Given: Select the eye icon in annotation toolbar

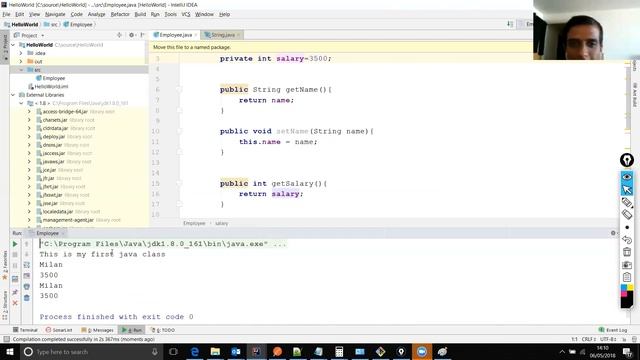Looking at the screenshot, I should tap(627, 177).
